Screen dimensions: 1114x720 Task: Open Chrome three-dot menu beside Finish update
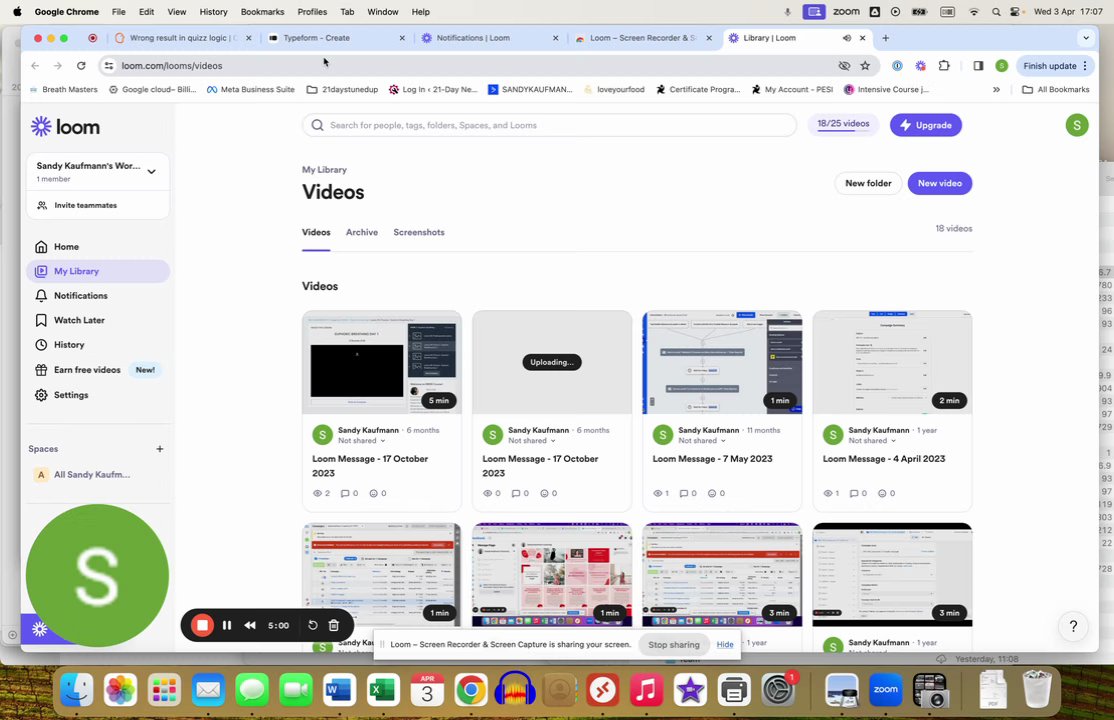tap(1085, 65)
